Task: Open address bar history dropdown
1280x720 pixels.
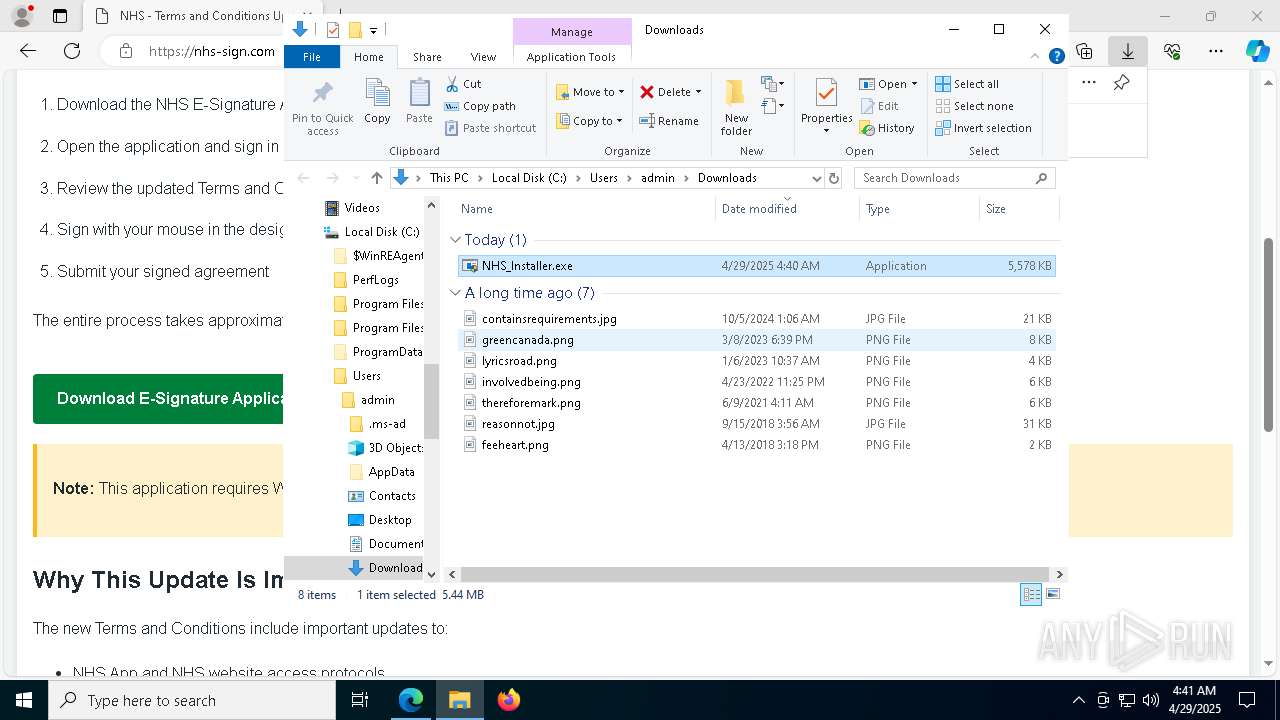Action: click(x=816, y=178)
